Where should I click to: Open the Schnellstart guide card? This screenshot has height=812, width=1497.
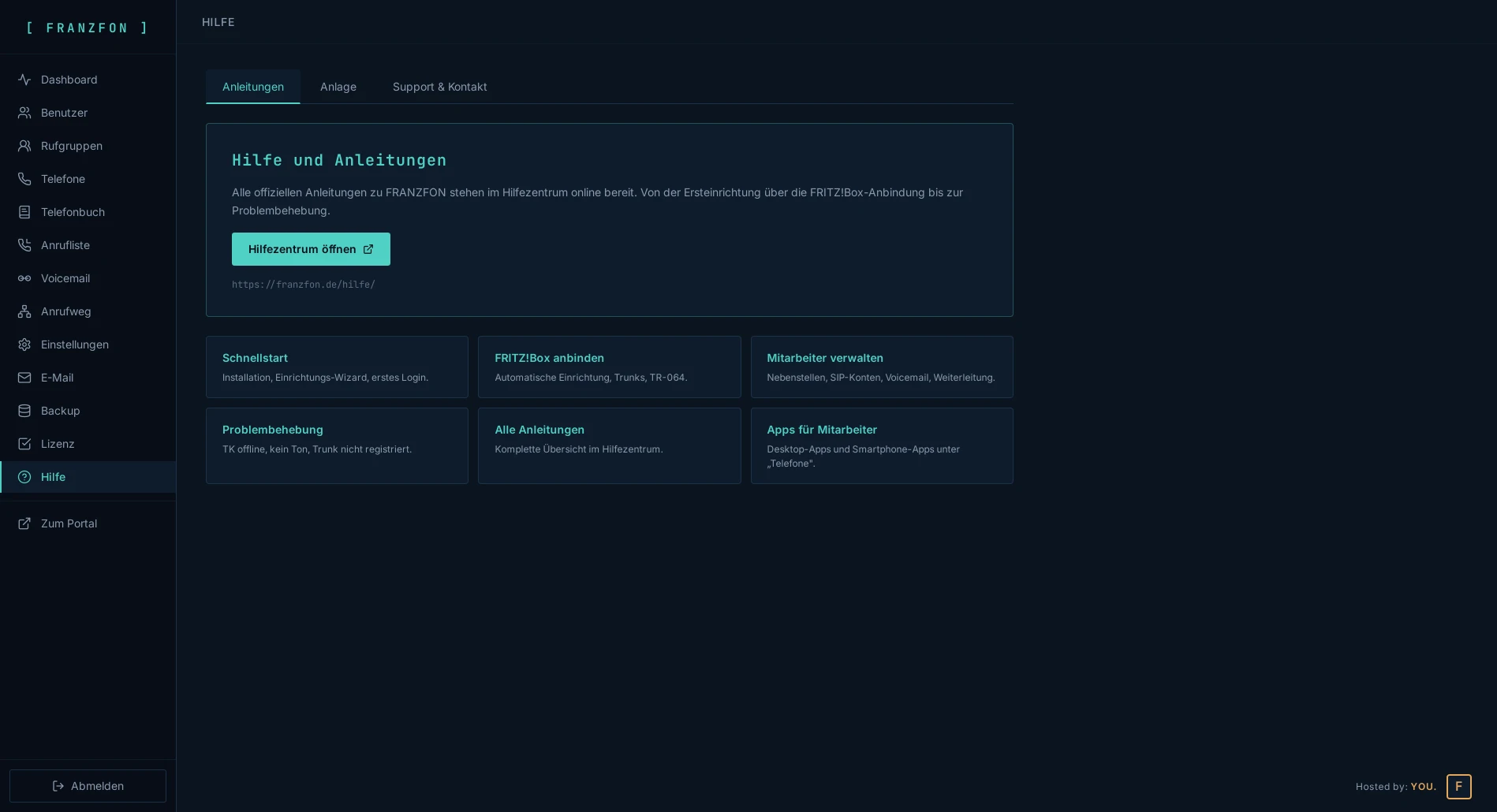click(337, 367)
